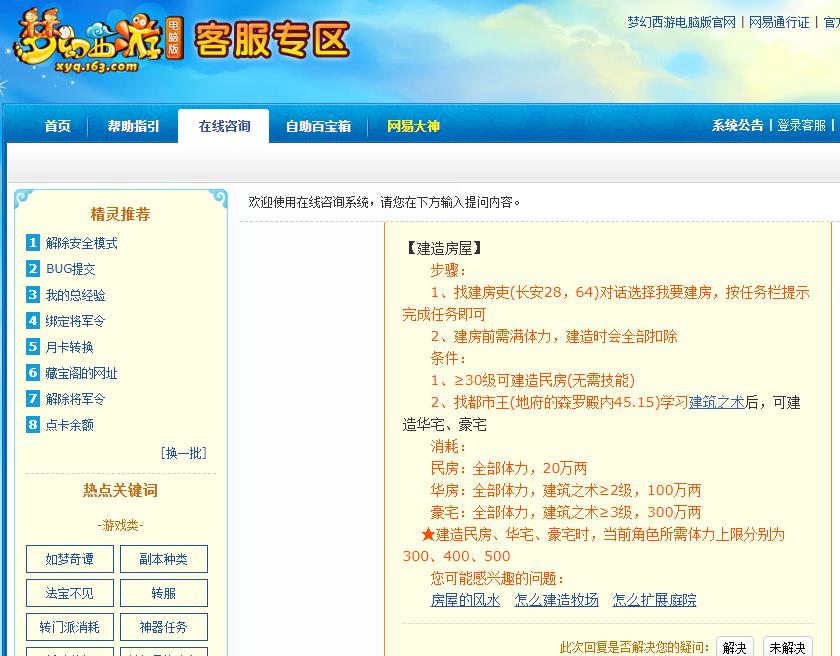840x656 pixels.
Task: Click the 登录客服 link
Action: pyautogui.click(x=801, y=125)
